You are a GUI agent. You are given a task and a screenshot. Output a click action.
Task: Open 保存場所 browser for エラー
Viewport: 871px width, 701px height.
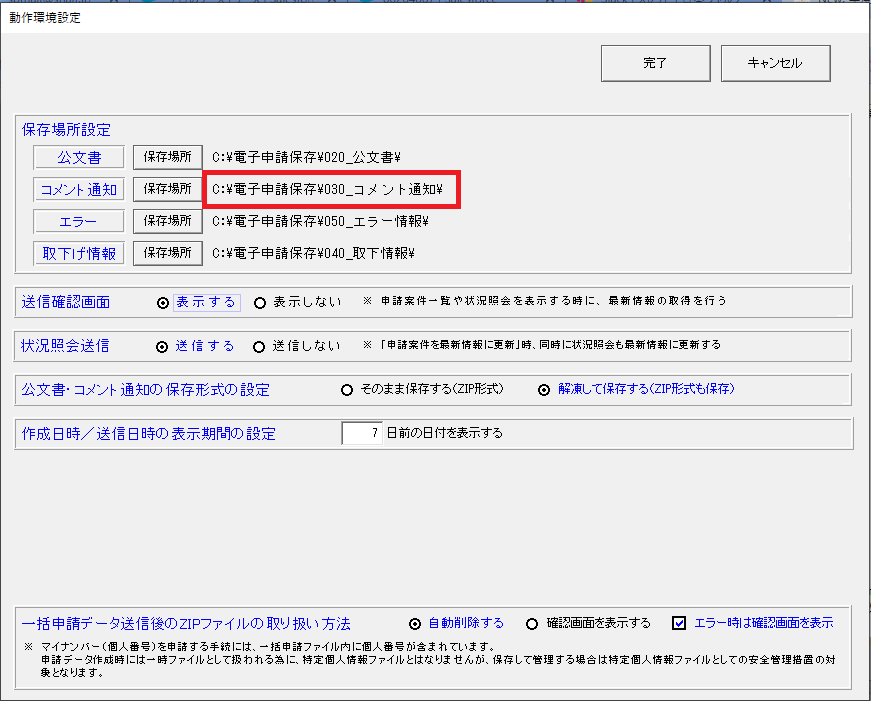(167, 221)
